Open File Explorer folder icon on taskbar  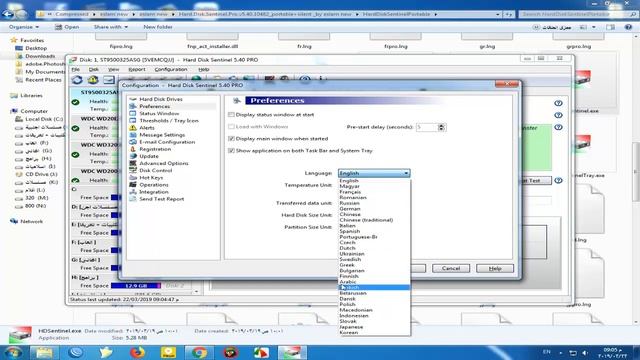pyautogui.click(x=44, y=352)
